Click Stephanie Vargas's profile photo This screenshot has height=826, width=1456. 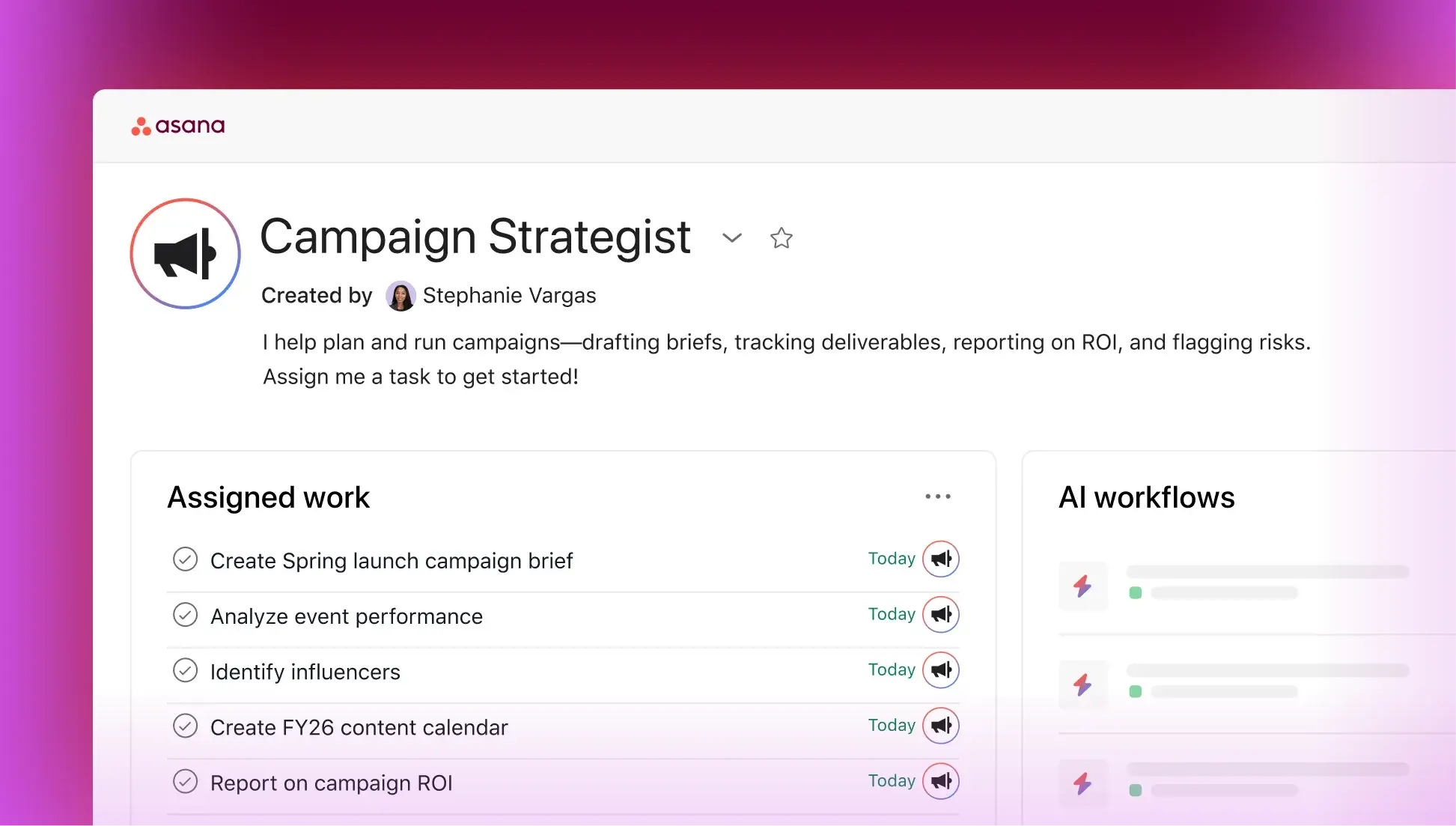point(400,296)
